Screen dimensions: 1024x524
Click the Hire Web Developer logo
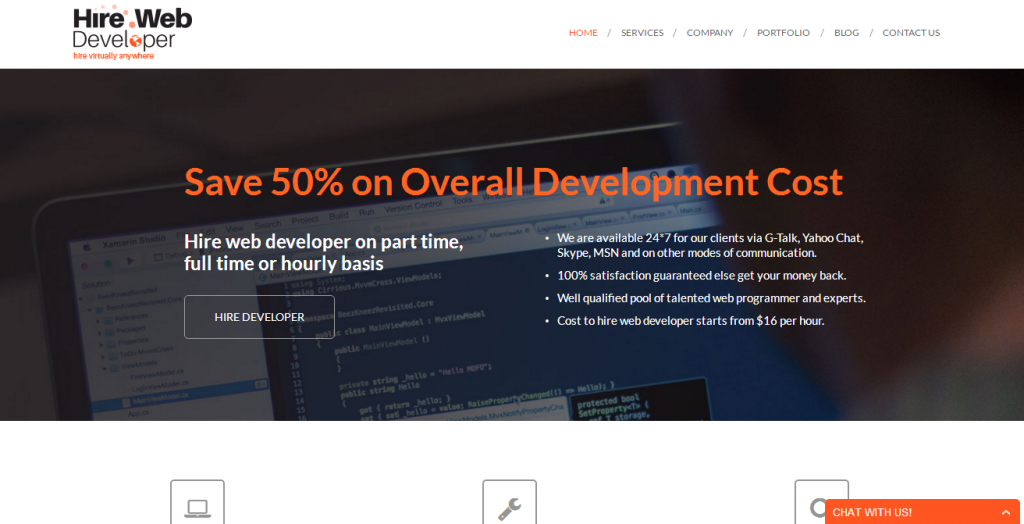point(131,29)
